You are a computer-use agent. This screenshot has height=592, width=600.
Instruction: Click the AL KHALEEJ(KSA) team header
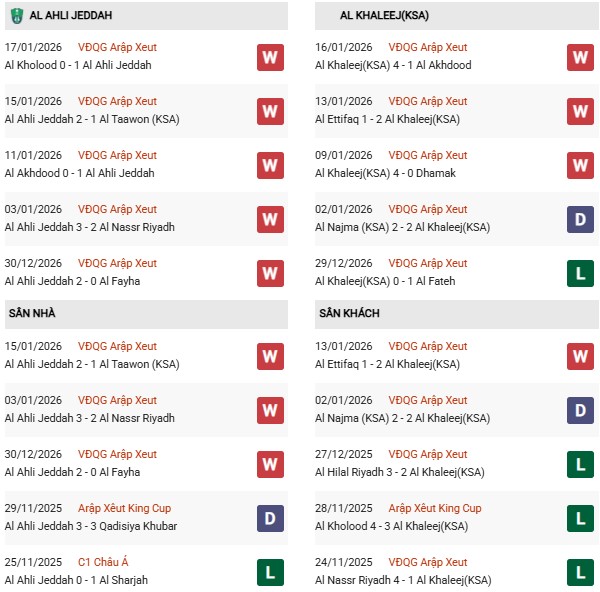387,16
